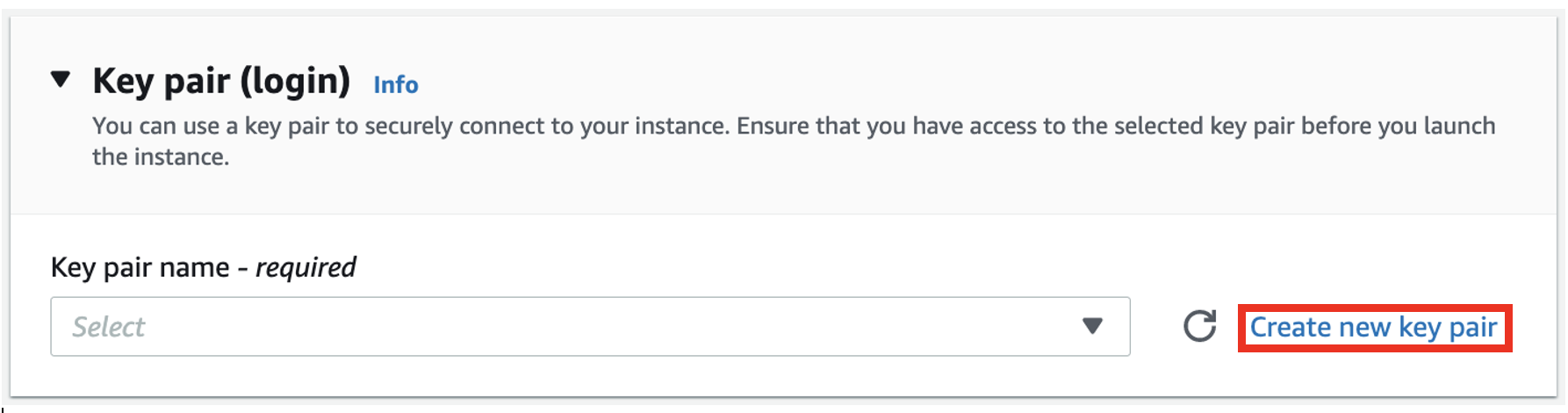Toggle the black triangle section expander

[x=61, y=80]
